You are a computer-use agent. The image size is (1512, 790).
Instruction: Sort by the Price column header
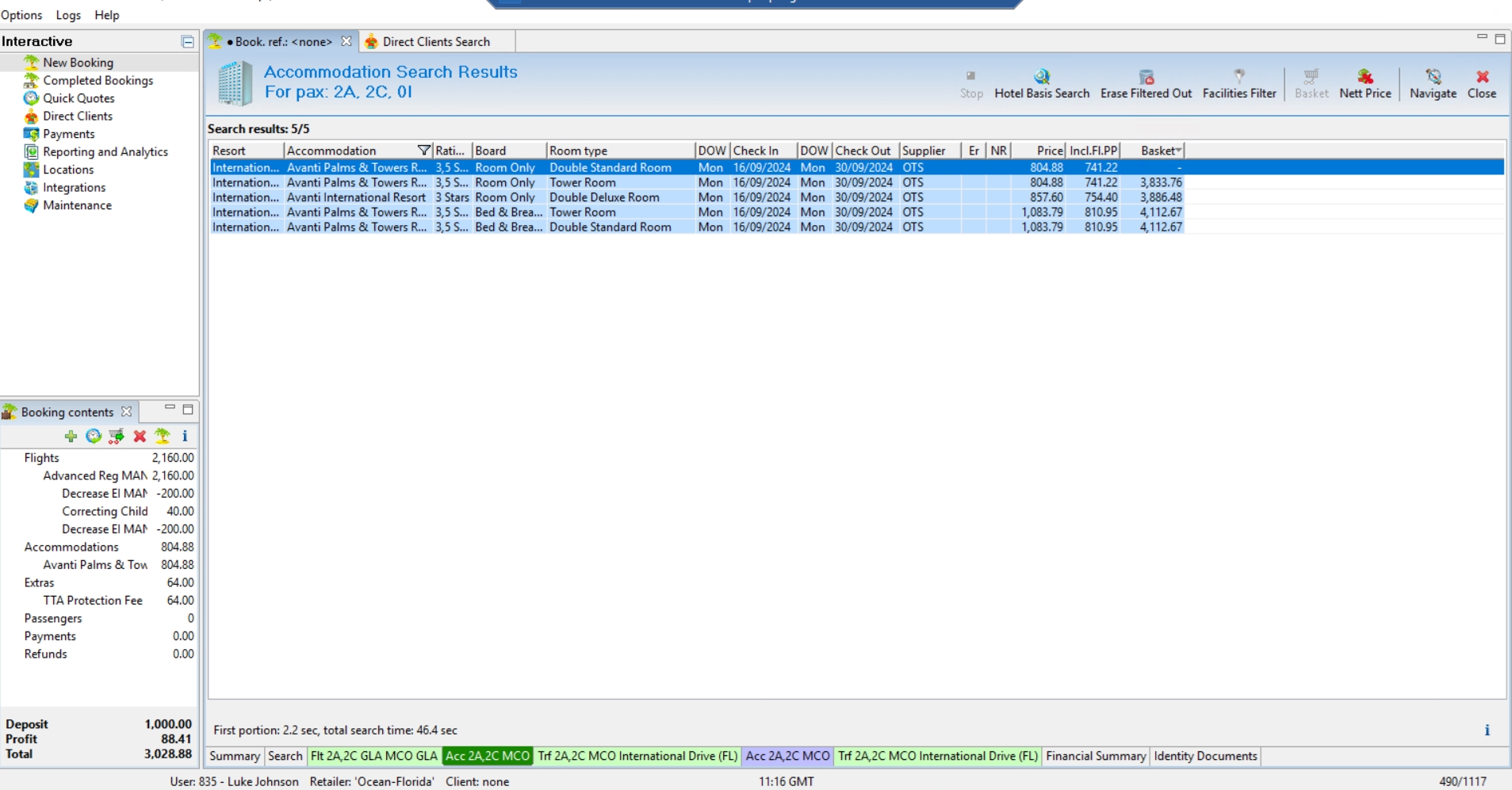(x=1038, y=151)
